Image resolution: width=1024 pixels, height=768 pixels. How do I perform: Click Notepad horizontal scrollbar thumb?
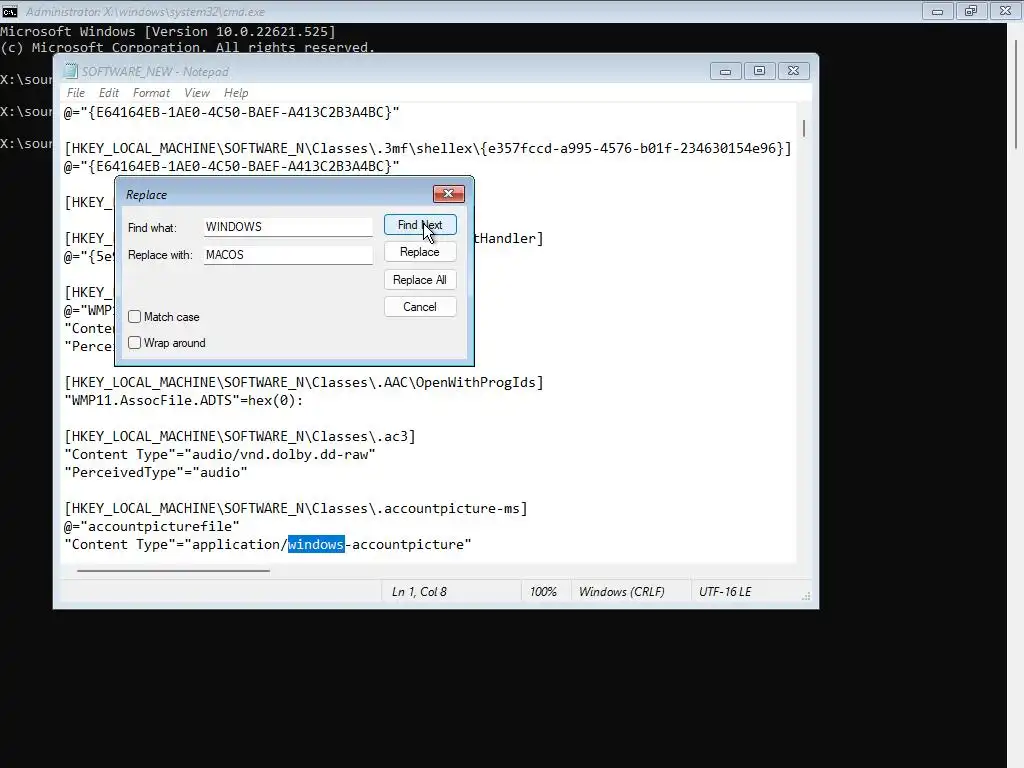(173, 571)
